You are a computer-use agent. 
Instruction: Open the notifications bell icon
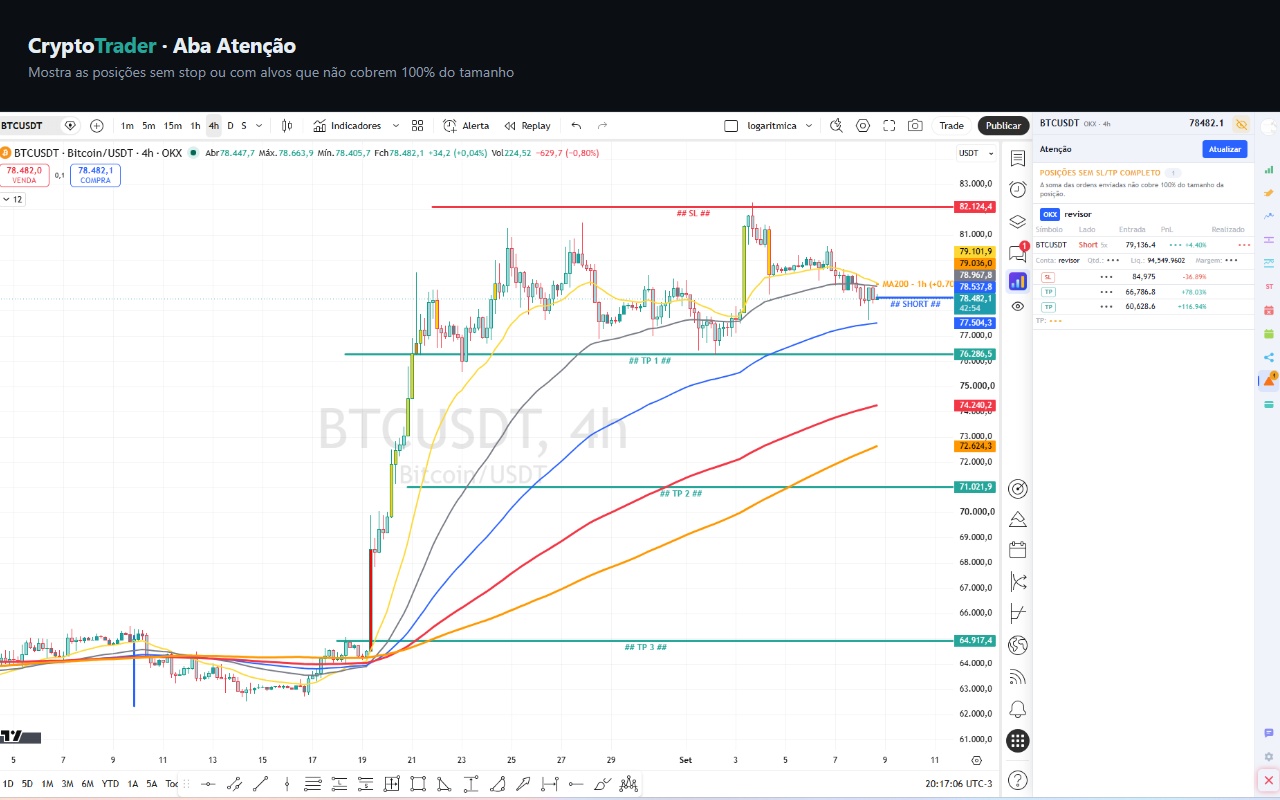click(1018, 709)
